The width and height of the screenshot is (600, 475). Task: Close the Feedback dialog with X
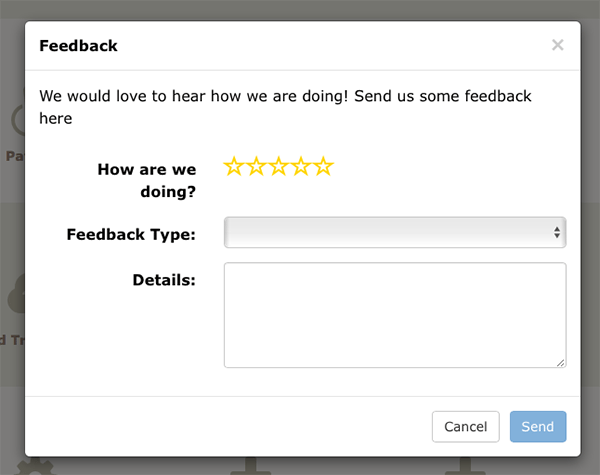tap(558, 45)
